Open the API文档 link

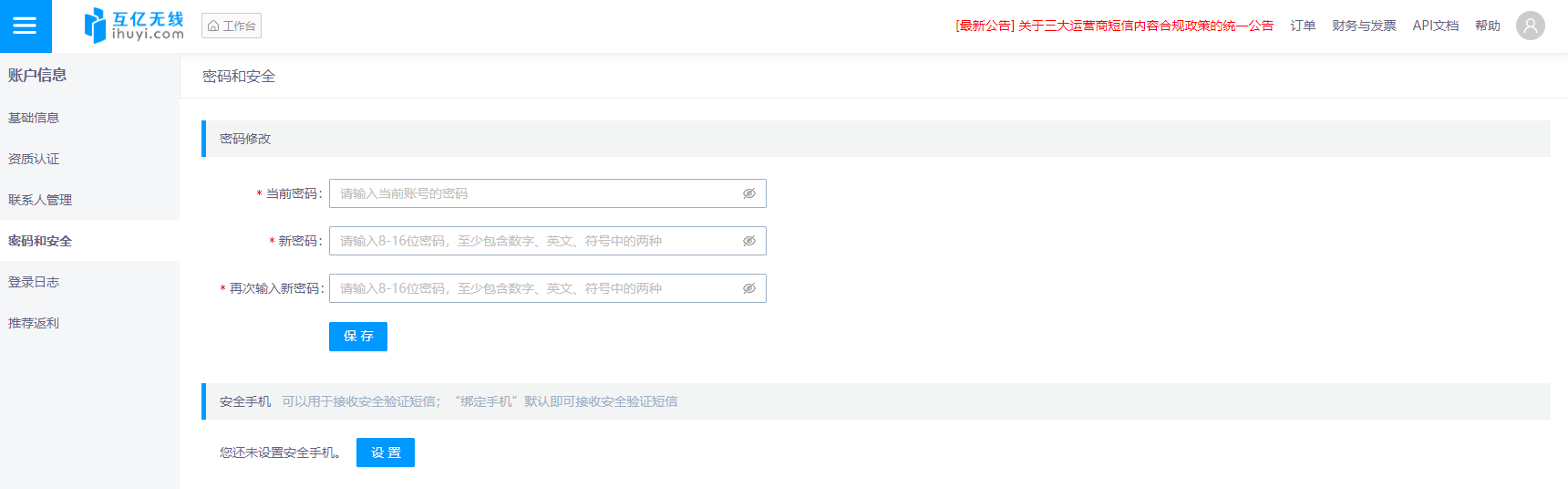tap(1435, 26)
